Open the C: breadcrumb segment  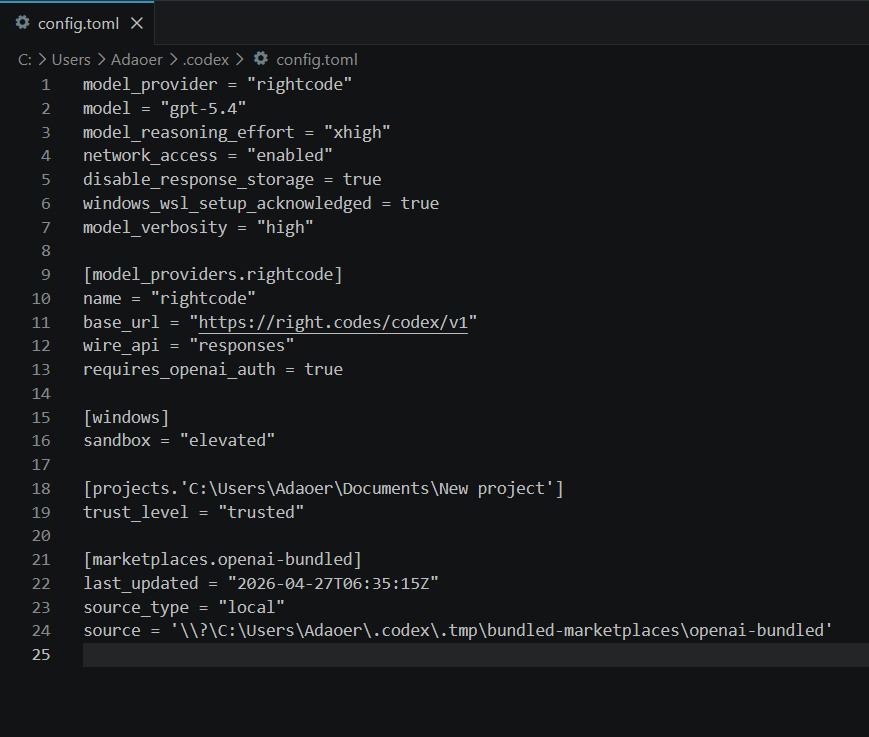tap(25, 60)
